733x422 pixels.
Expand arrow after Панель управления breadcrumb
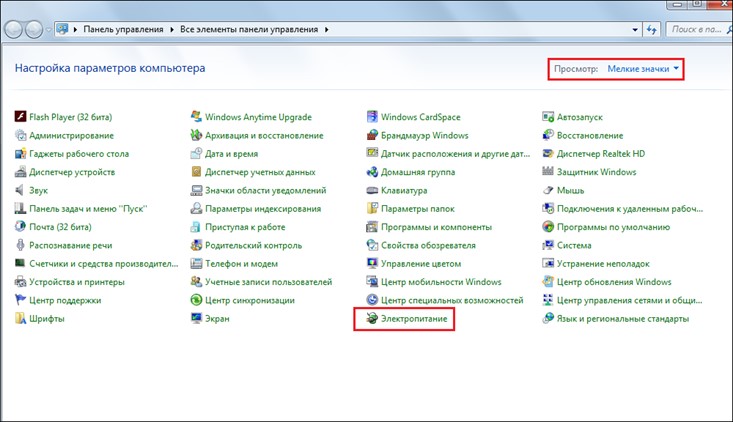pos(171,30)
